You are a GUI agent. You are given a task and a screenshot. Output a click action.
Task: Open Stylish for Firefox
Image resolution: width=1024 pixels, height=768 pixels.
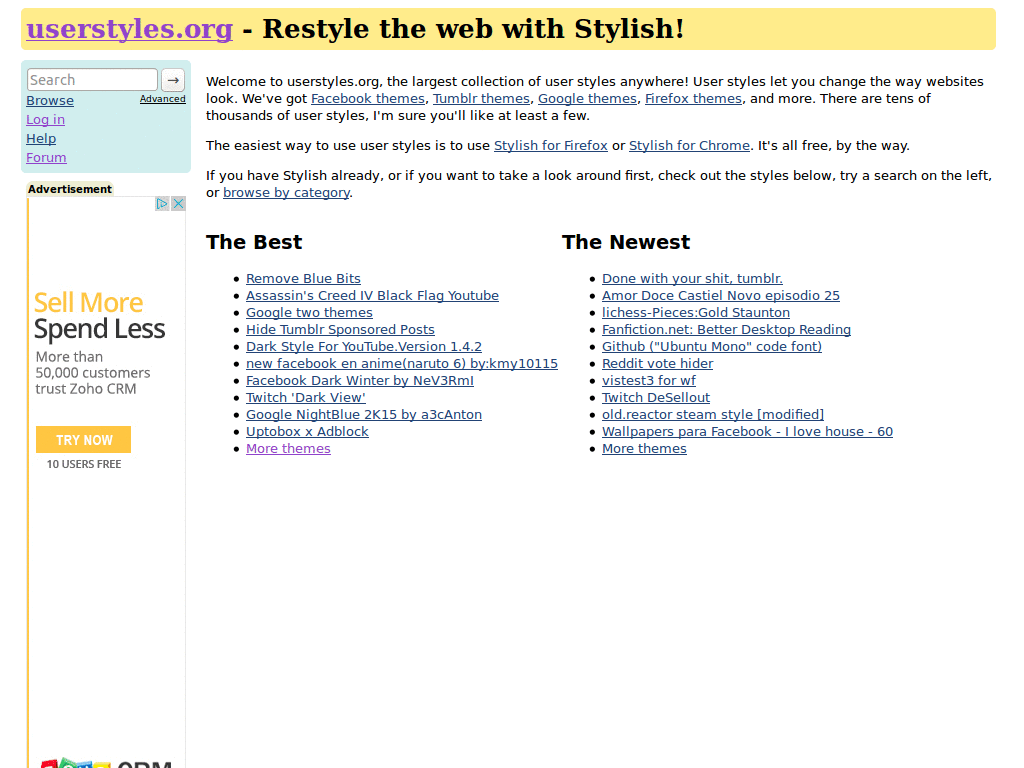click(550, 145)
